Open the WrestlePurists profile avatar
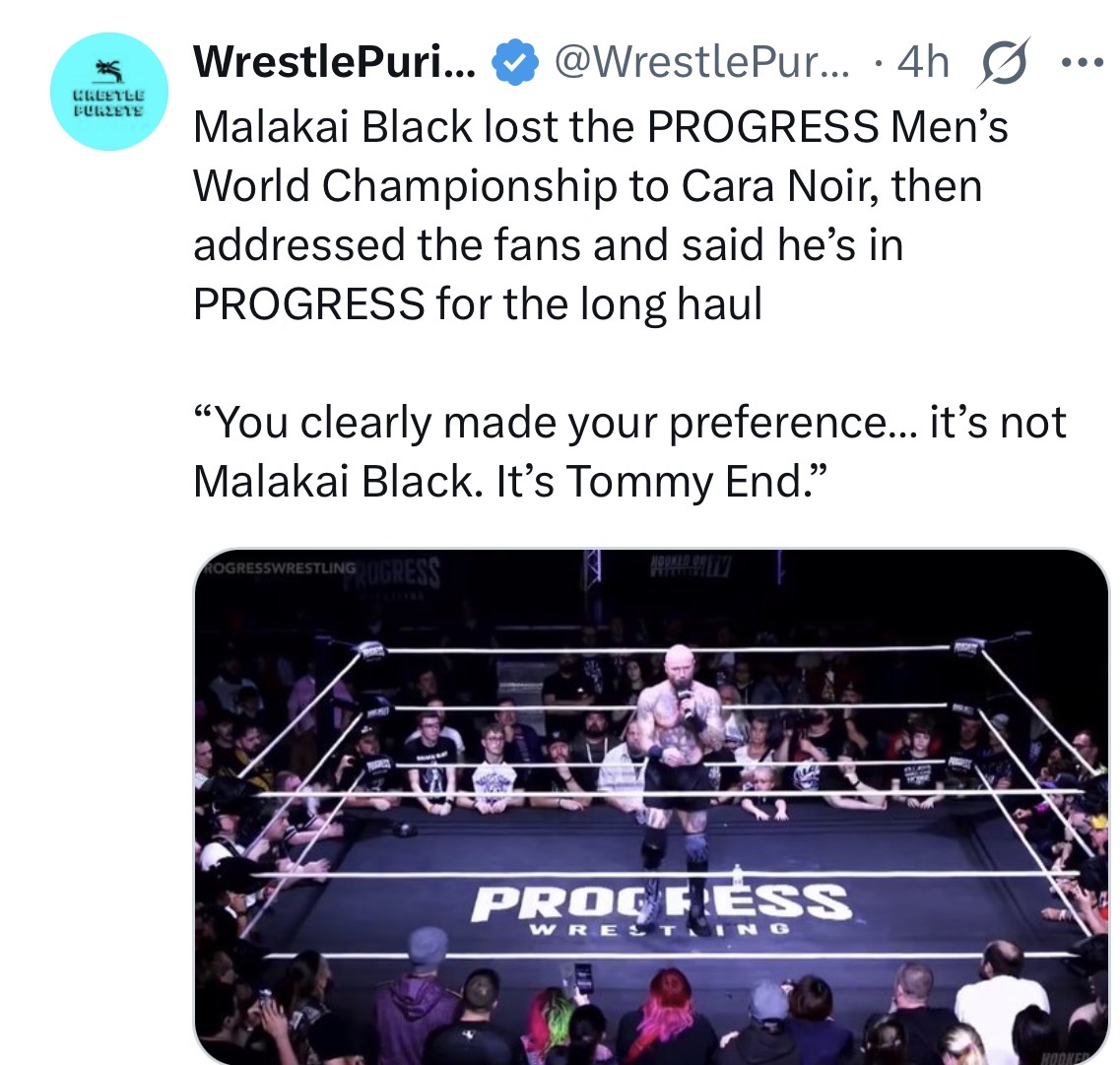Image resolution: width=1120 pixels, height=1065 pixels. point(109,92)
